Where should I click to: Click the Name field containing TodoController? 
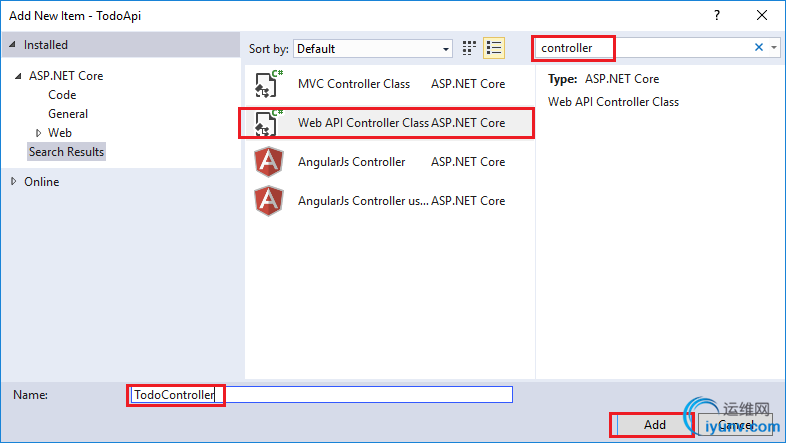322,394
